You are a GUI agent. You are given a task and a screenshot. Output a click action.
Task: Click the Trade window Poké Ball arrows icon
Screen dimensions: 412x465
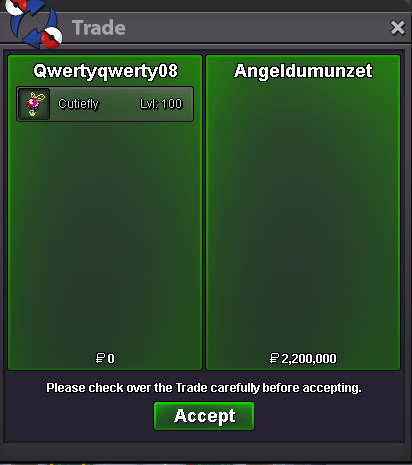click(x=33, y=23)
